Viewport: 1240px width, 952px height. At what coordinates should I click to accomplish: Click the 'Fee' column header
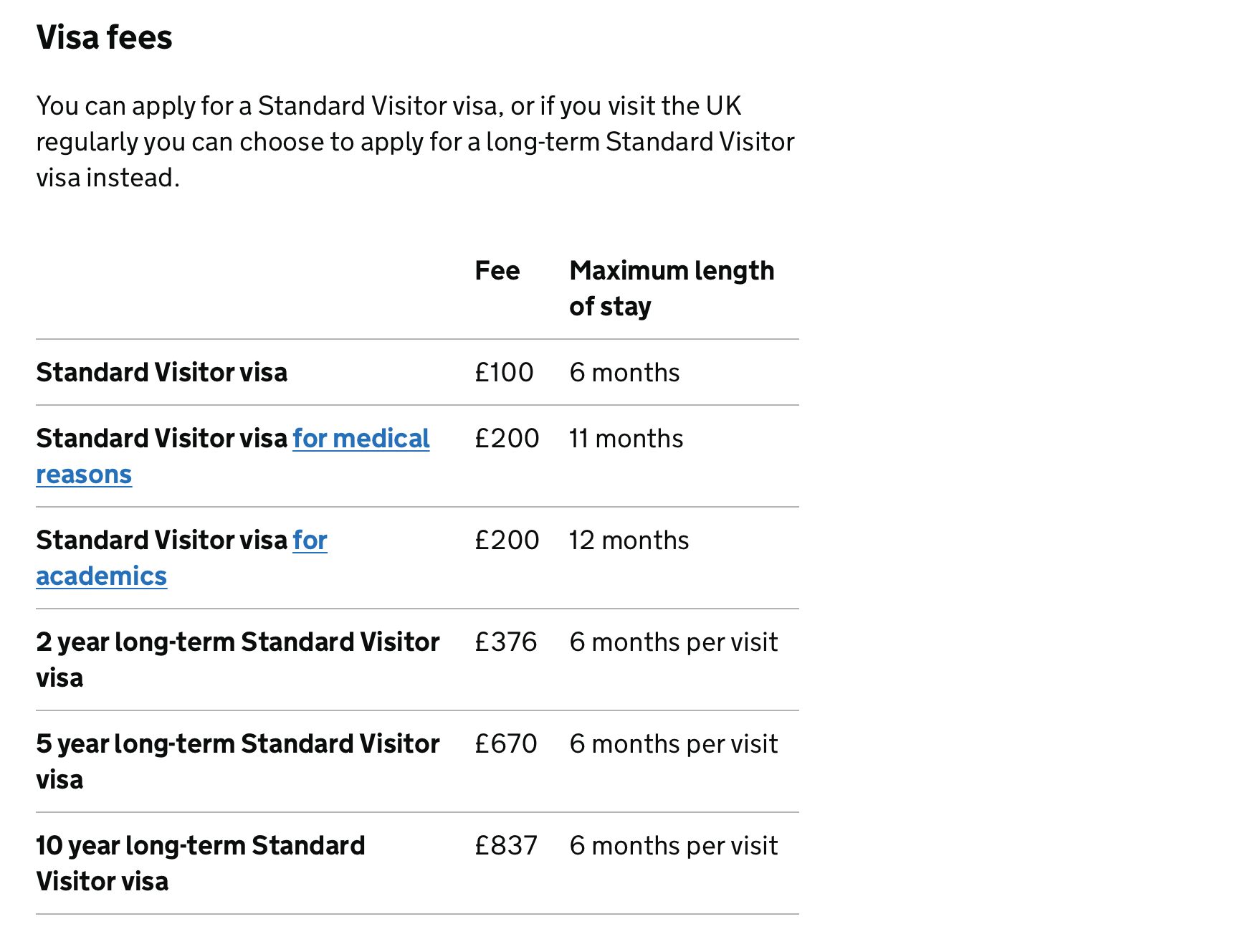(x=497, y=271)
